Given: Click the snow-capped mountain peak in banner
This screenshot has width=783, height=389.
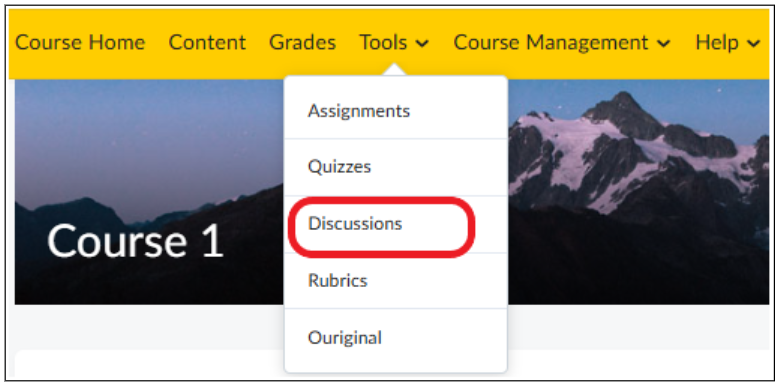Looking at the screenshot, I should click(624, 115).
